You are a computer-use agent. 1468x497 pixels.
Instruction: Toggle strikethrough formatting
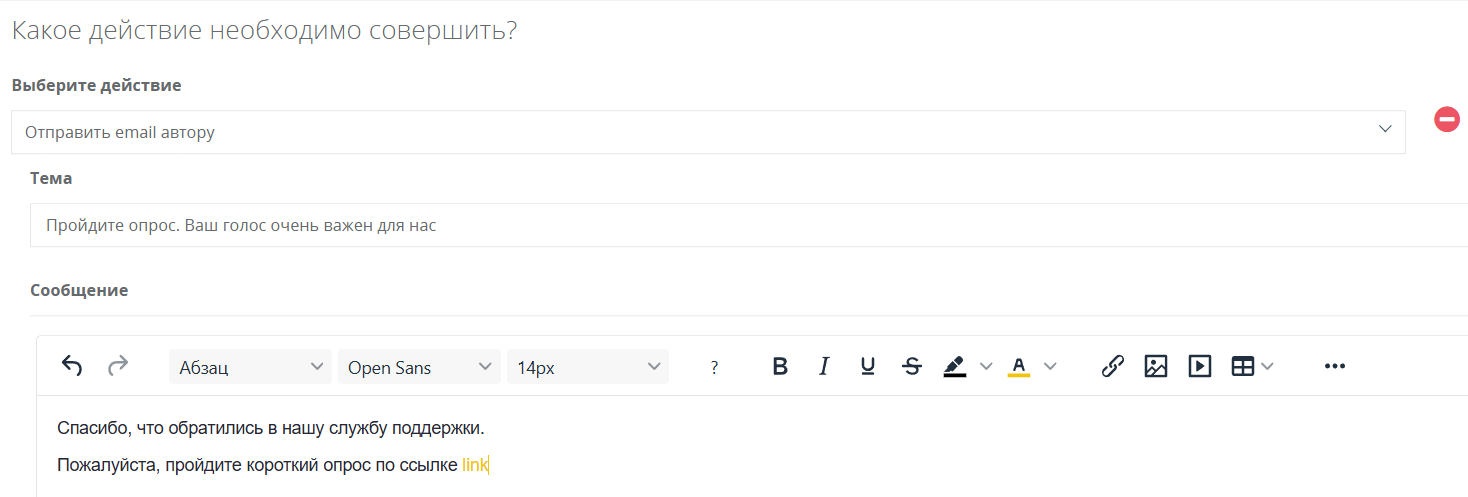pos(912,367)
